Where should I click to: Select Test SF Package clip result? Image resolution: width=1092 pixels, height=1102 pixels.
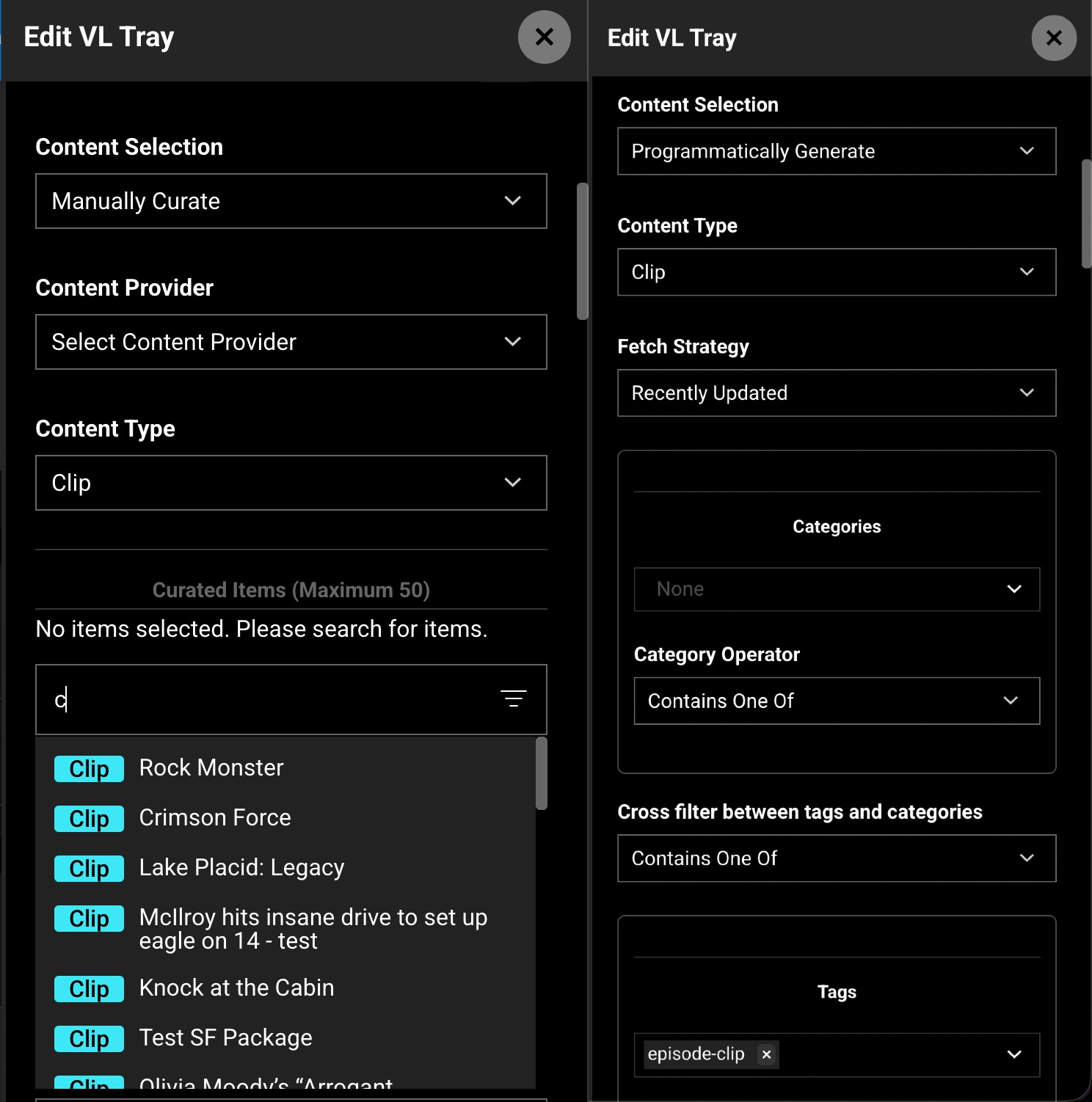[285, 1038]
